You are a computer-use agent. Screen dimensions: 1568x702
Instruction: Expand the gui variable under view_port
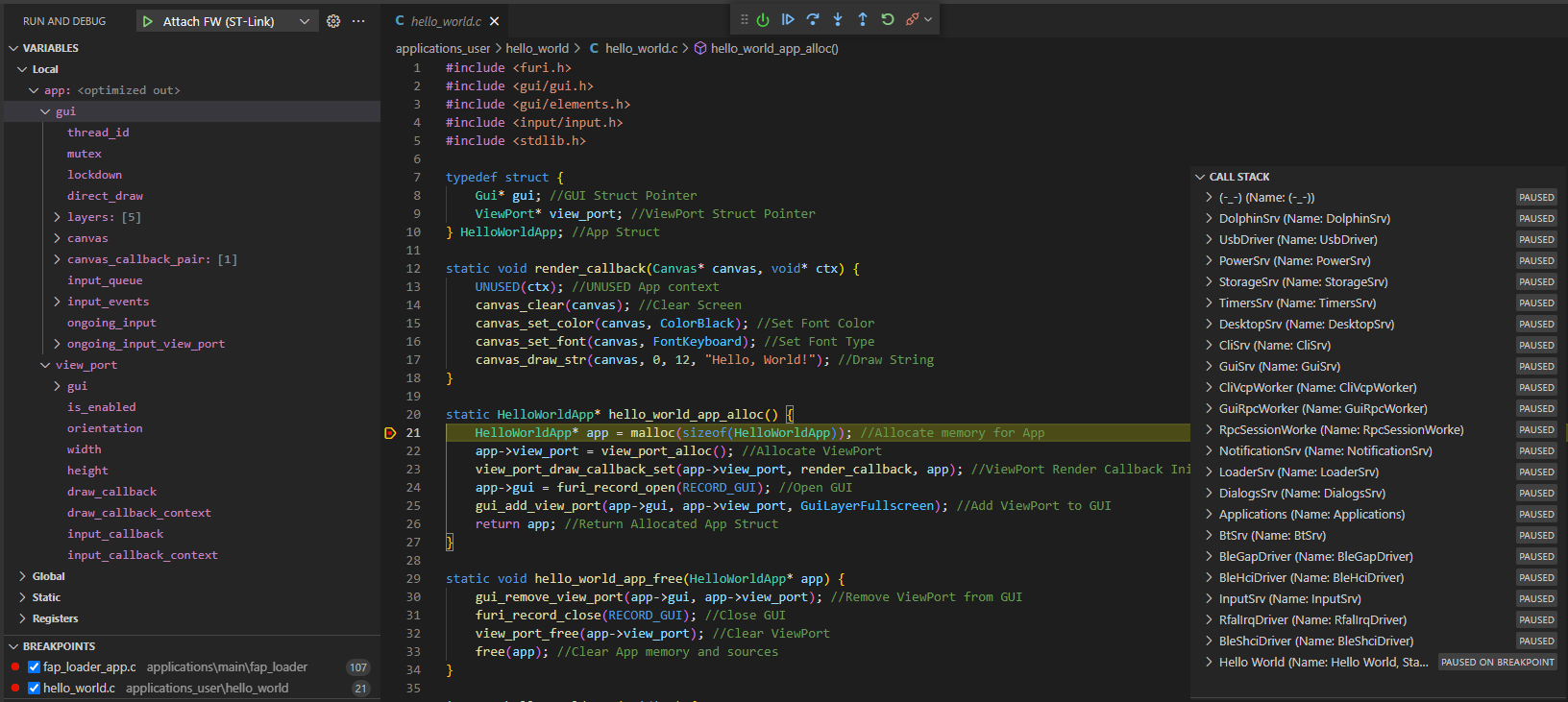point(57,386)
